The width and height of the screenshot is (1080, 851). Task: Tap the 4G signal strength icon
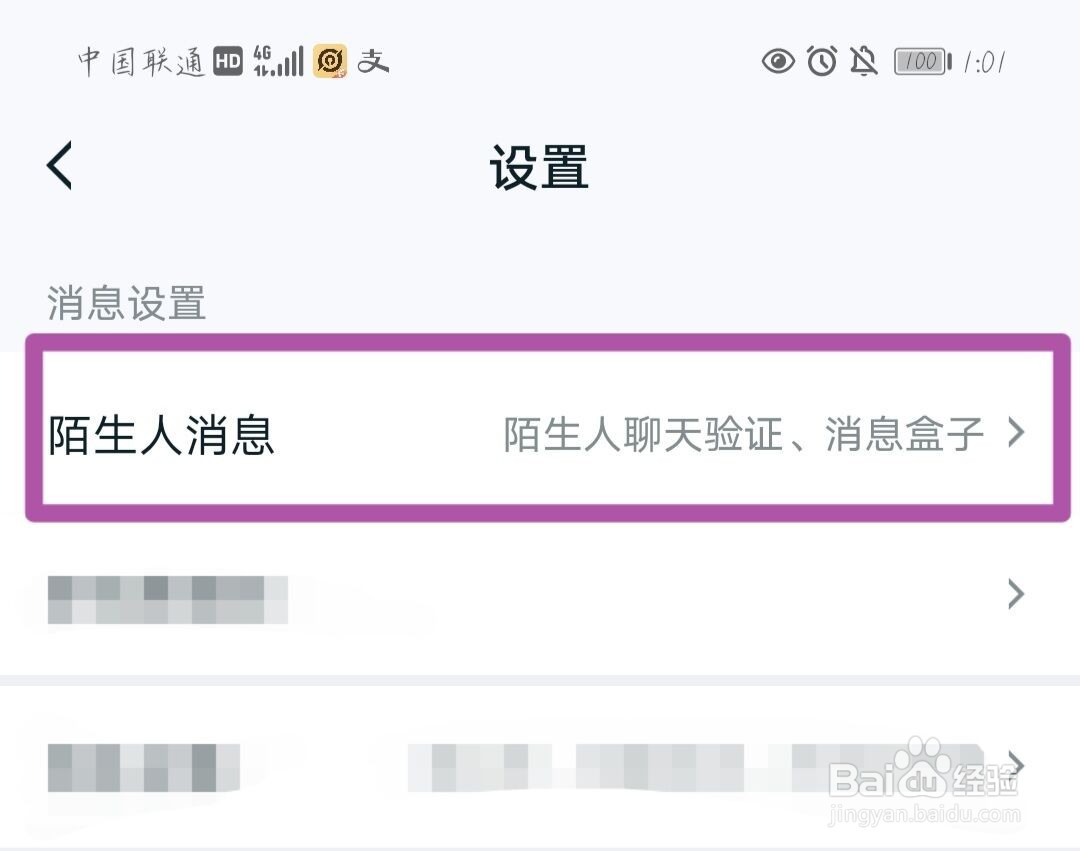tap(278, 61)
